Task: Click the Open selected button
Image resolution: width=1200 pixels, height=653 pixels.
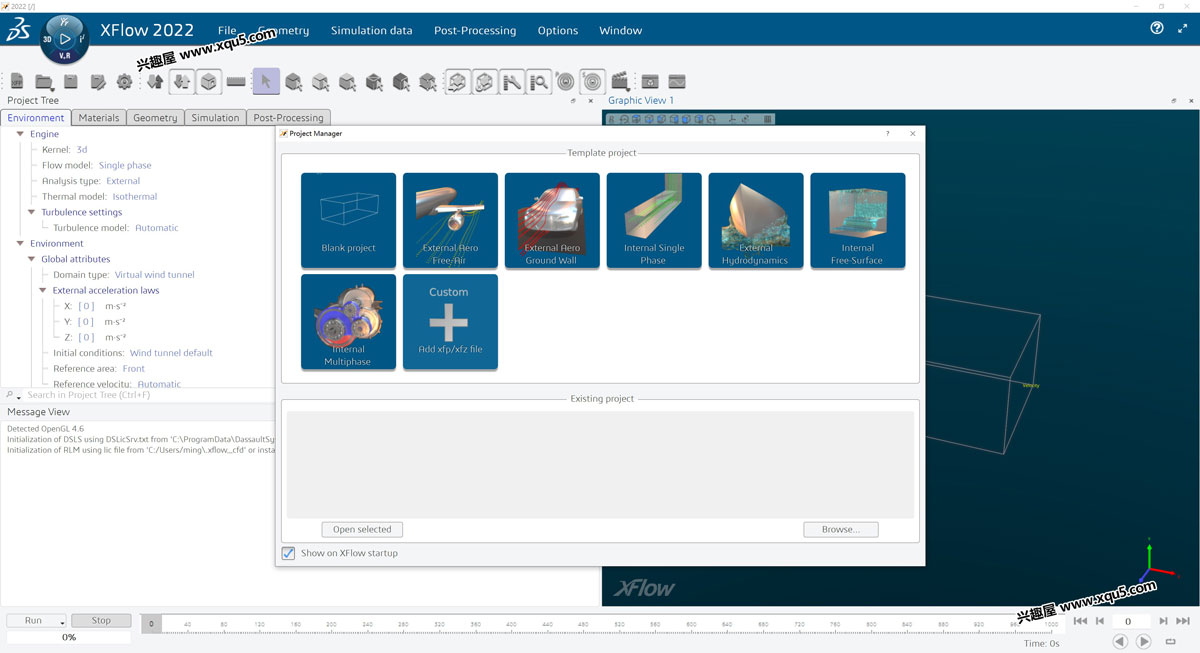Action: pyautogui.click(x=362, y=529)
